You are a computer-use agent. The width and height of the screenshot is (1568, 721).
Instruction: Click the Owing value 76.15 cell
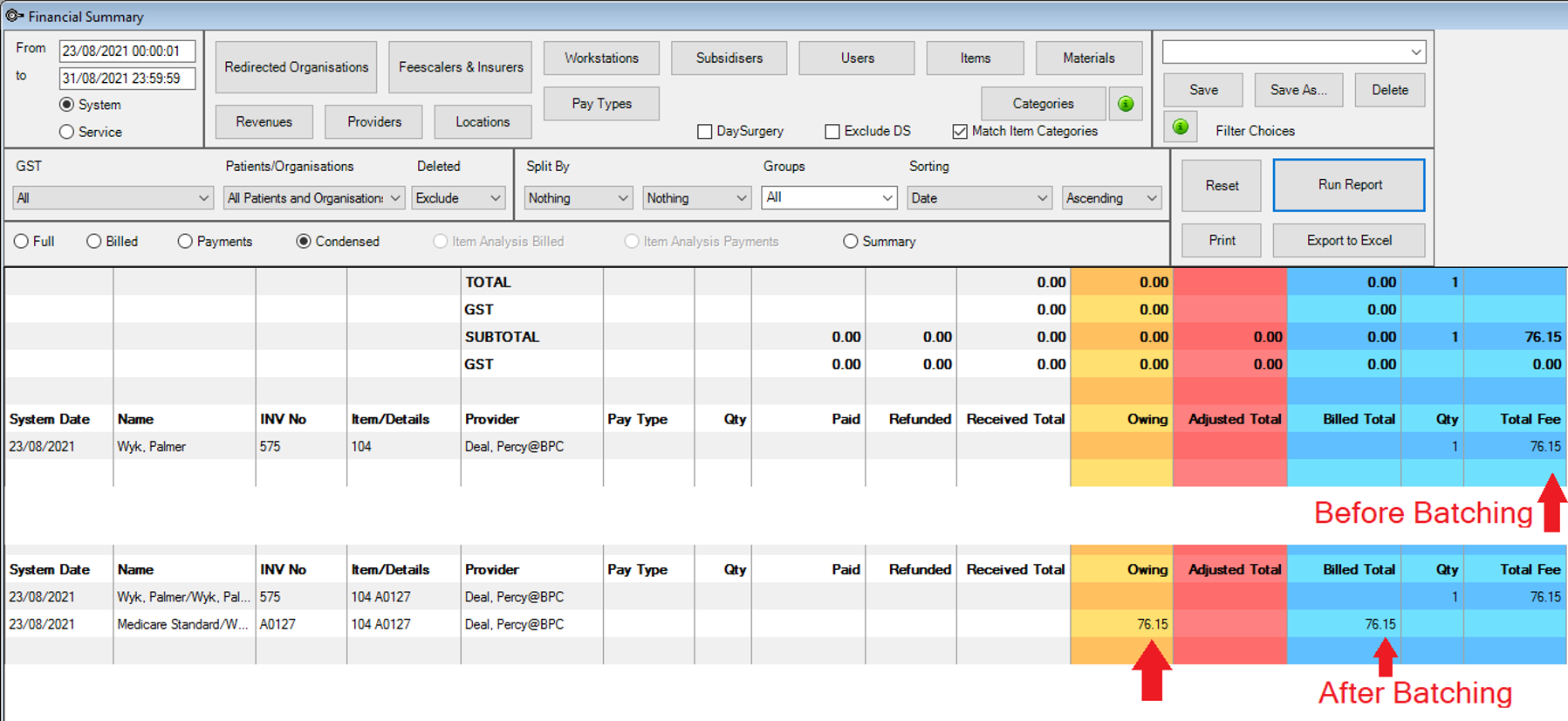(1121, 624)
